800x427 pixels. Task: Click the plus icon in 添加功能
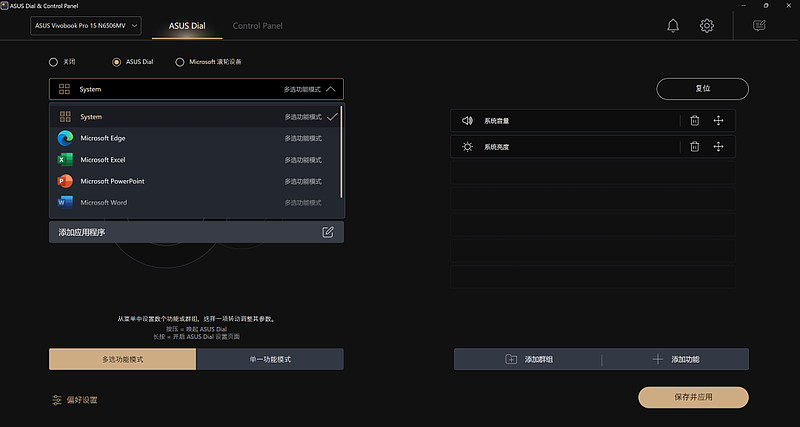658,359
